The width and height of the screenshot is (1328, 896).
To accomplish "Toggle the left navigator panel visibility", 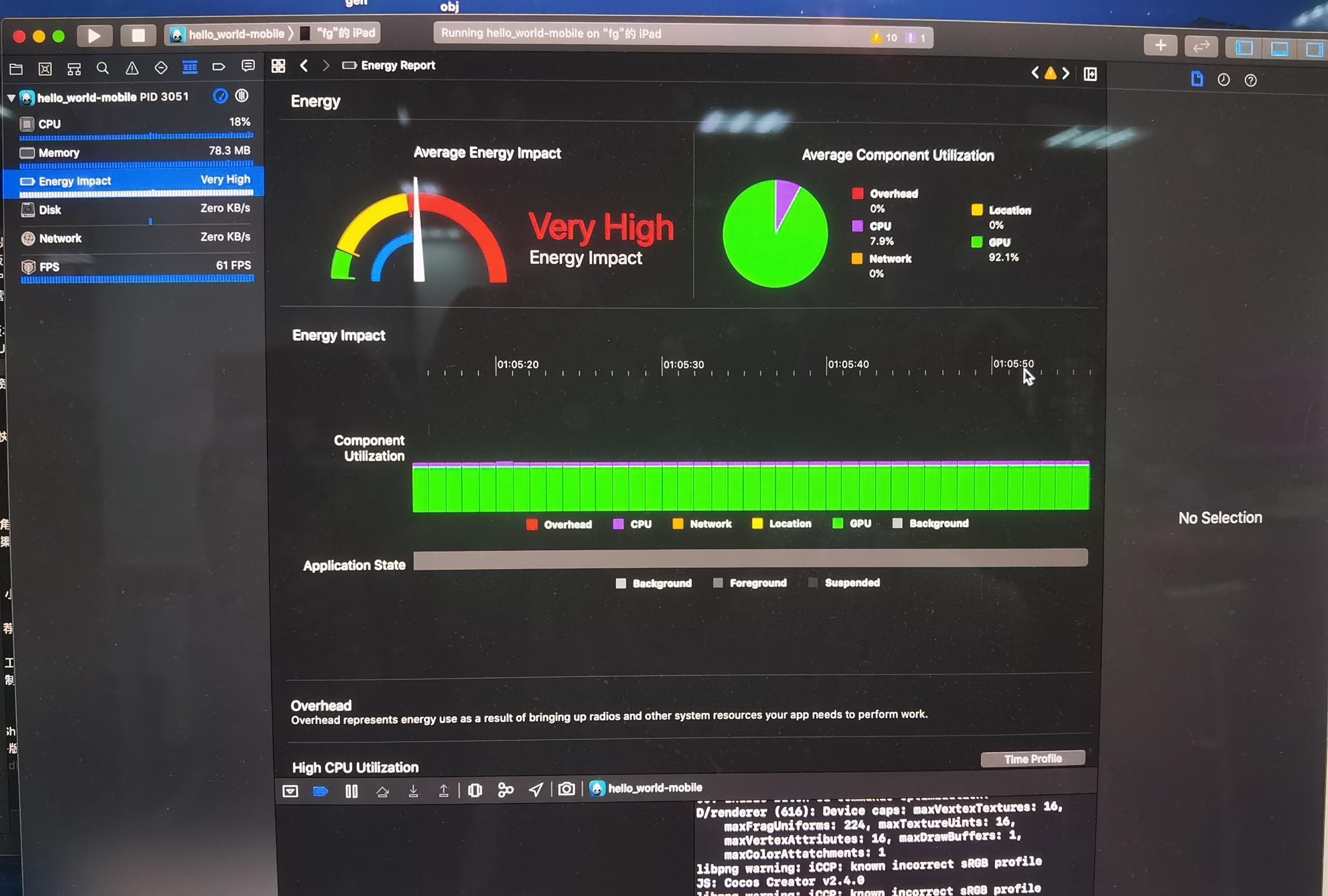I will coord(1244,48).
